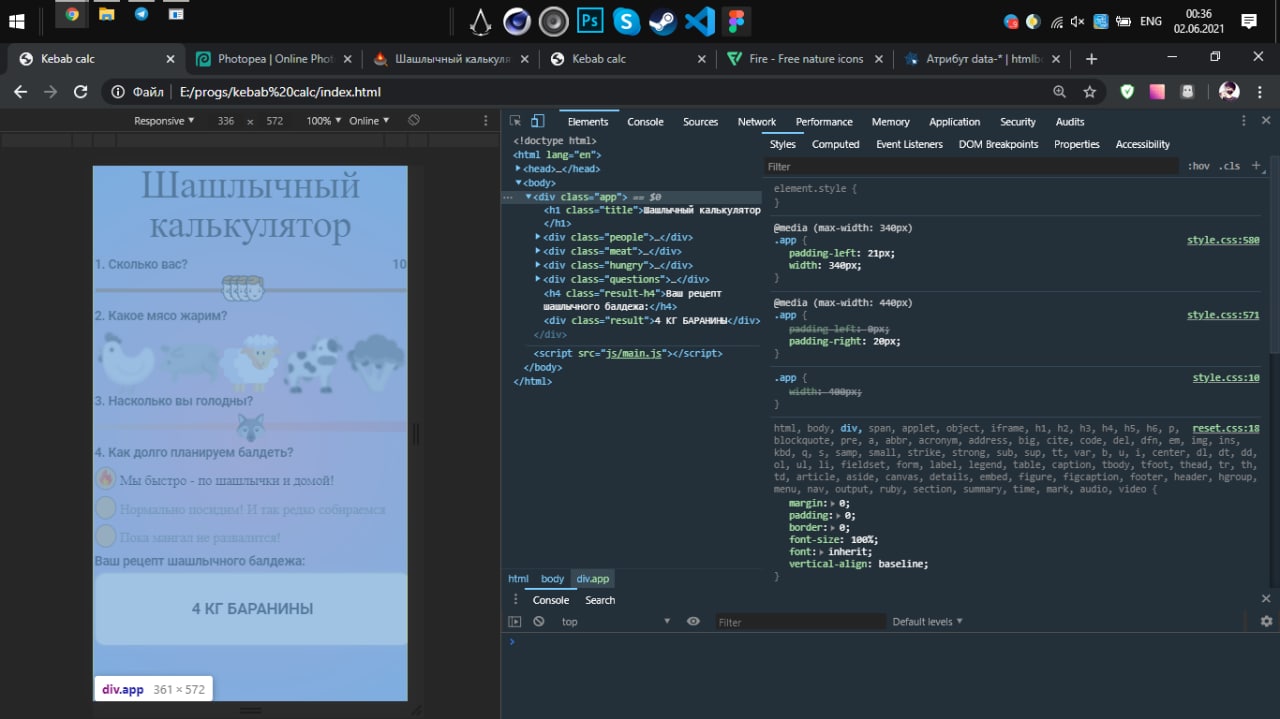This screenshot has width=1280, height=719.
Task: Select the first radio 'Мы быстро' option
Action: tap(106, 479)
